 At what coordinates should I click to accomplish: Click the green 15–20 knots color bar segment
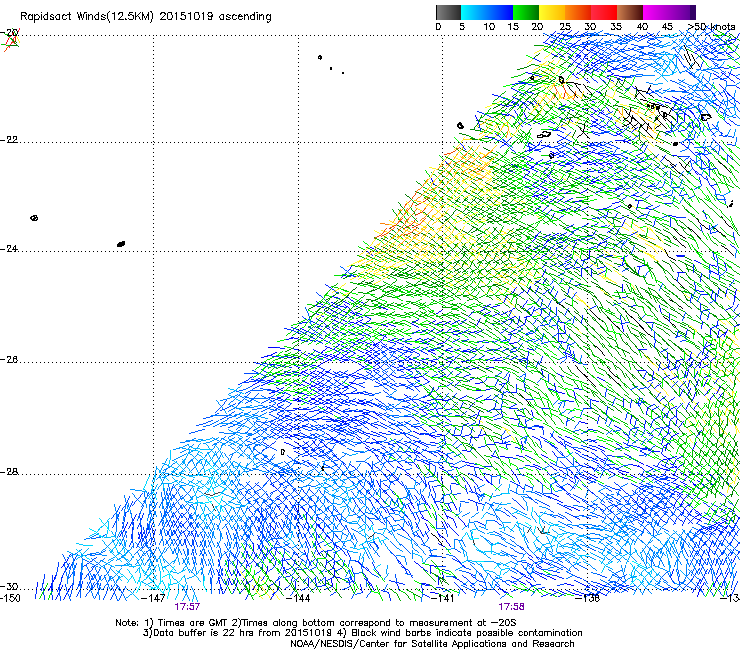click(526, 12)
